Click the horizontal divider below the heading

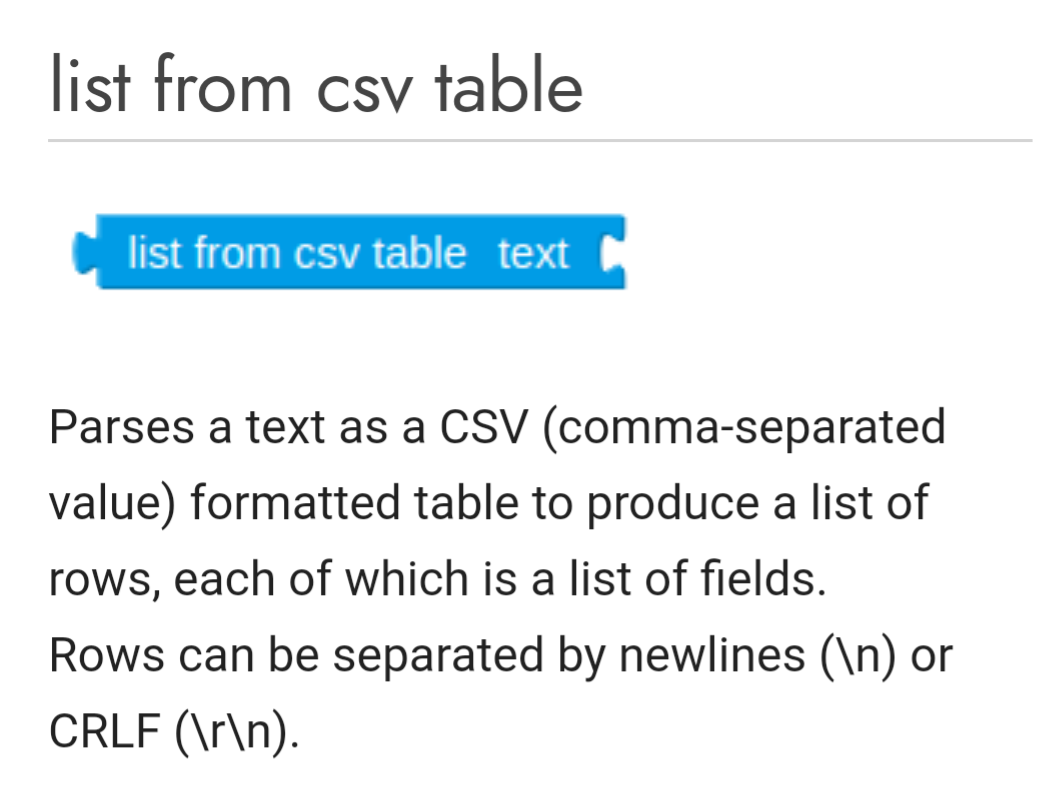click(x=540, y=141)
